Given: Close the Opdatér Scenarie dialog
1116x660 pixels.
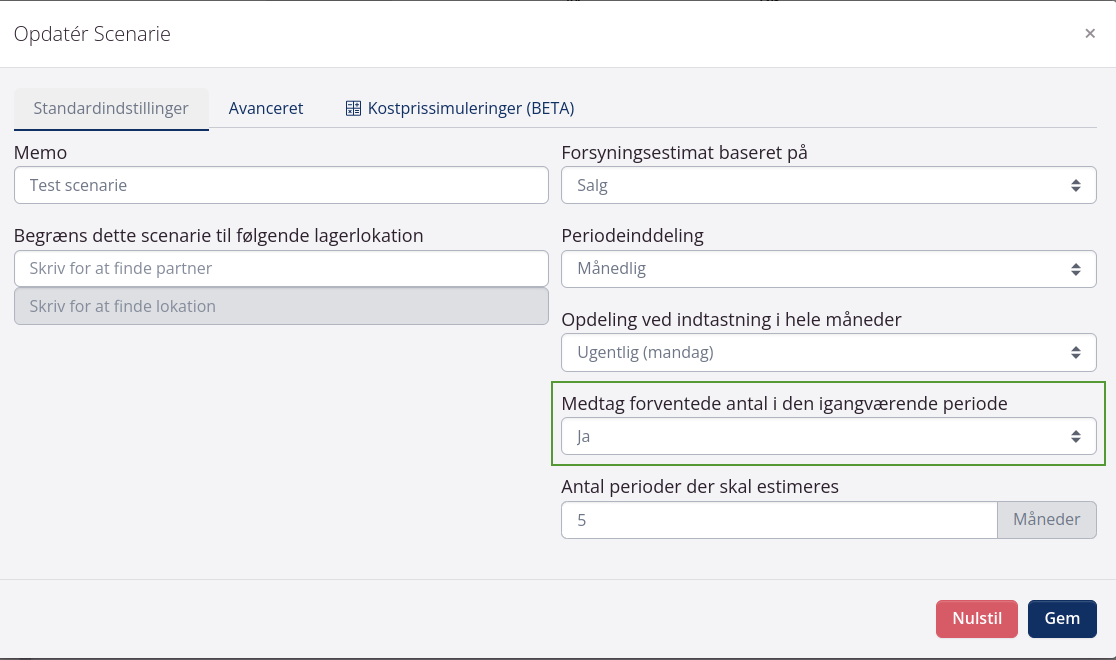Looking at the screenshot, I should pos(1089,34).
